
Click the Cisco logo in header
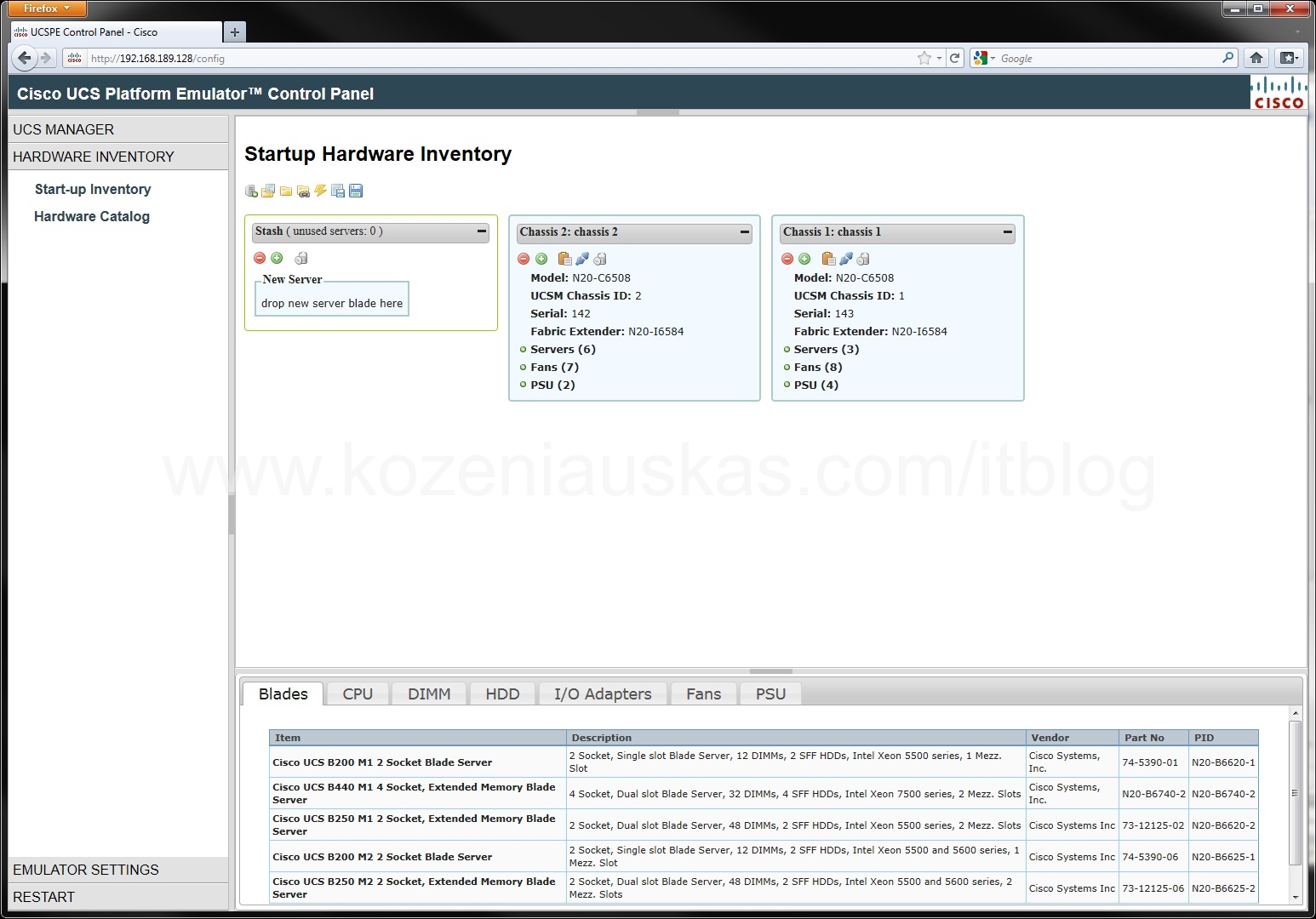pos(1278,93)
